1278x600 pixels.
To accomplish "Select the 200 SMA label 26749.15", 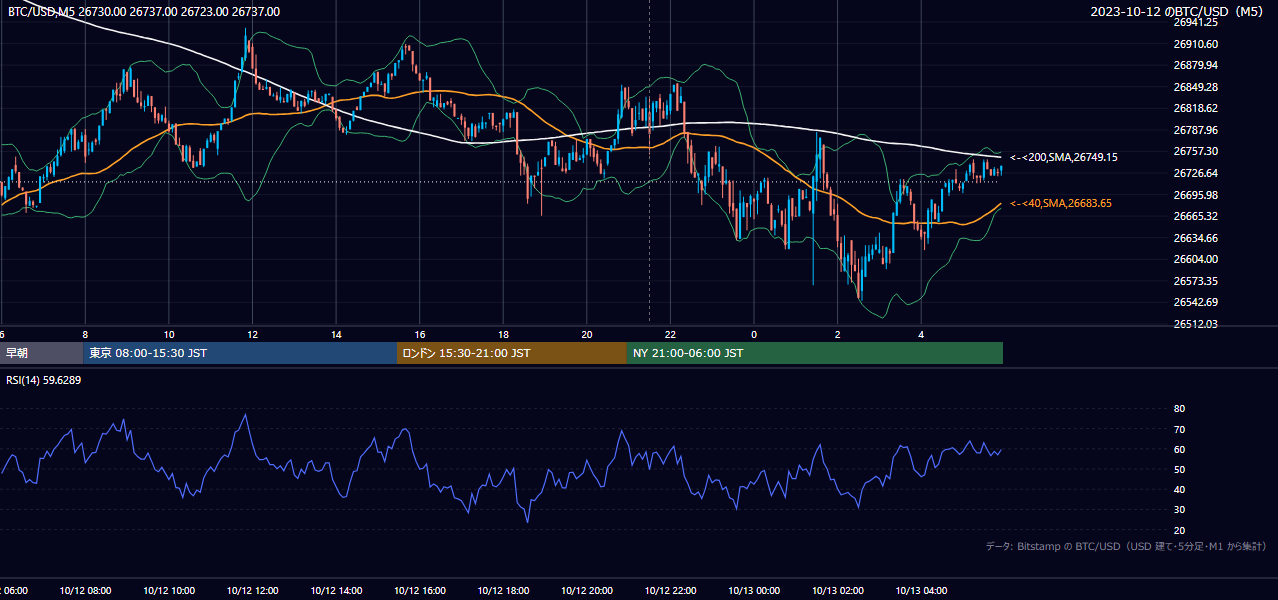I will click(1064, 158).
